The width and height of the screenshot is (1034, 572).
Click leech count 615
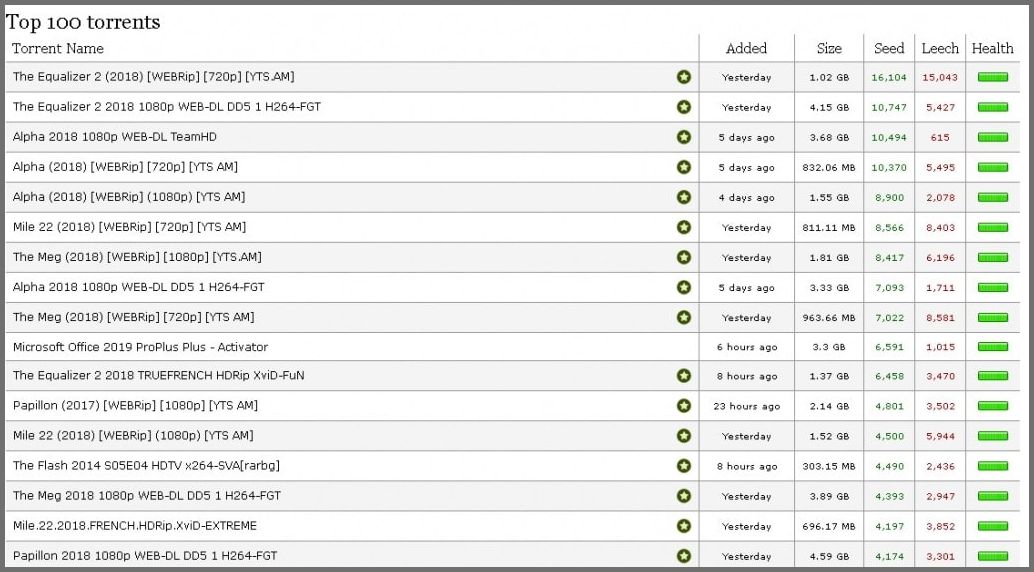coord(940,137)
